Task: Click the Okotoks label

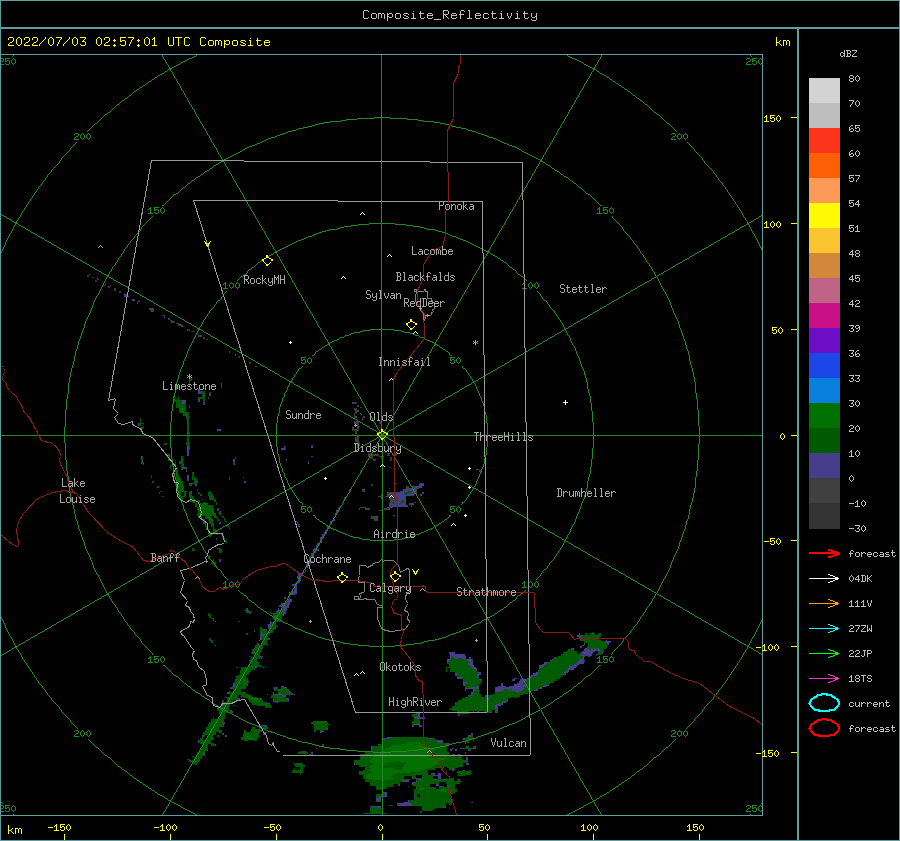Action: (400, 666)
